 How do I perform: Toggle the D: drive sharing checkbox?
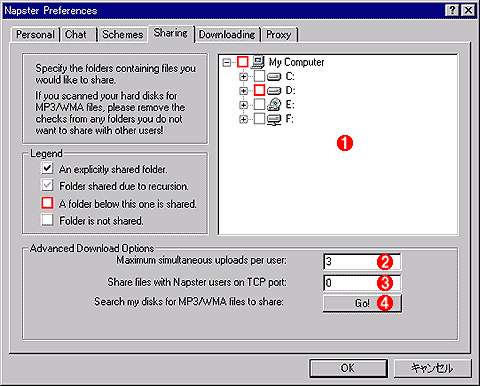259,90
